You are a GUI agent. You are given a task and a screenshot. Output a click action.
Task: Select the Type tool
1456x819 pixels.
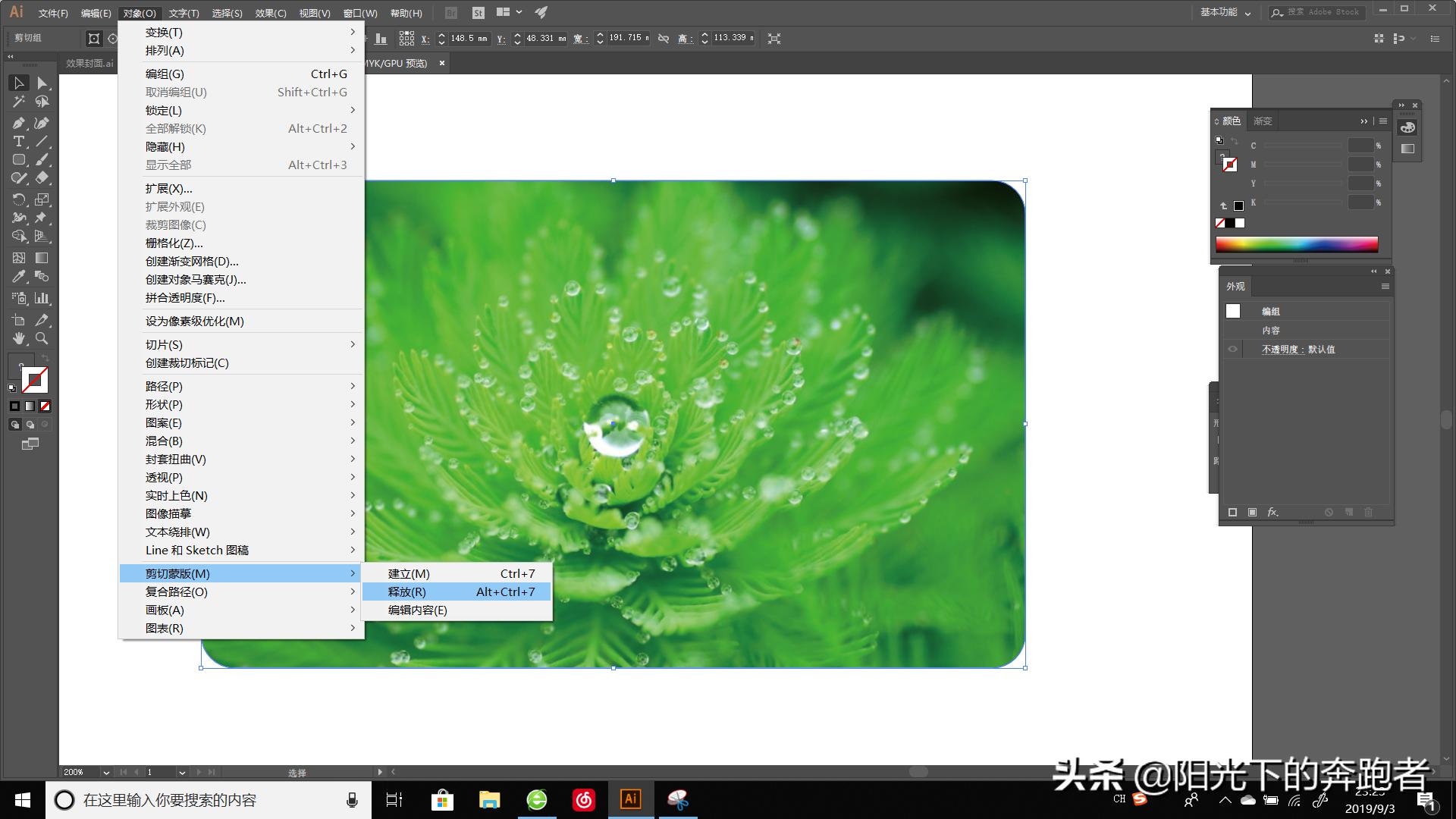19,140
